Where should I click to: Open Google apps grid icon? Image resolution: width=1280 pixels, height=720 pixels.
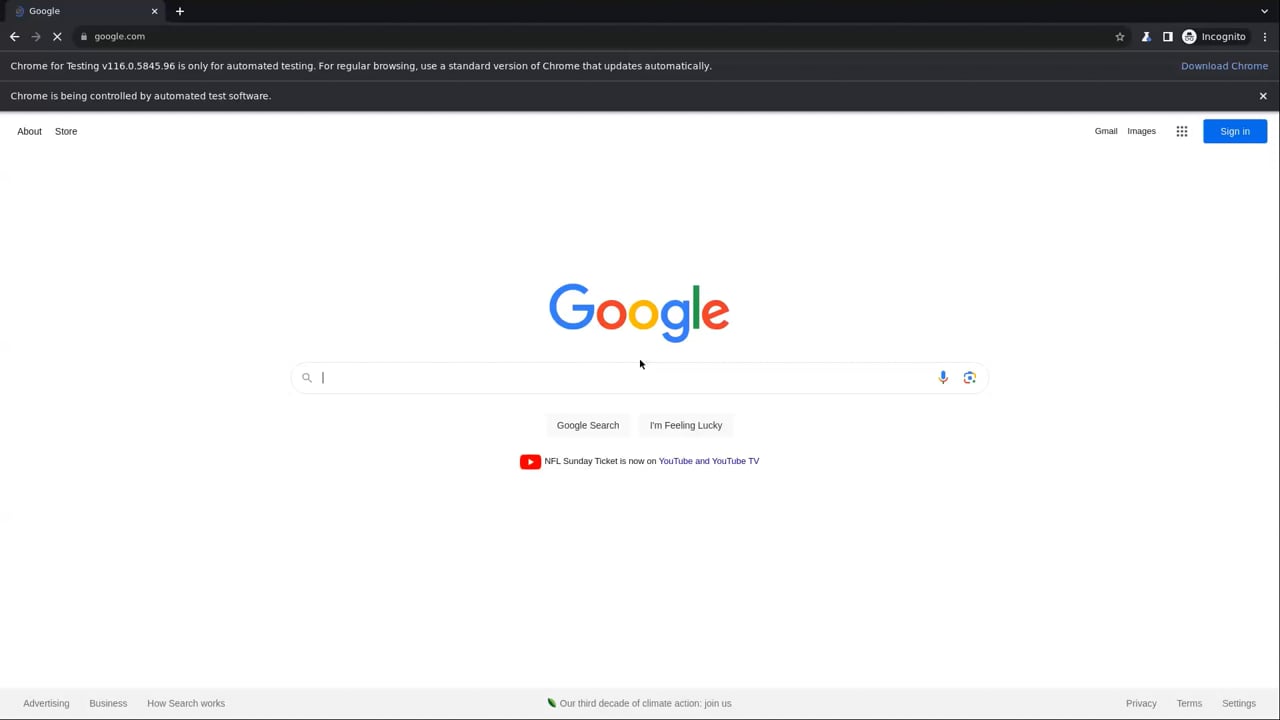pos(1182,131)
